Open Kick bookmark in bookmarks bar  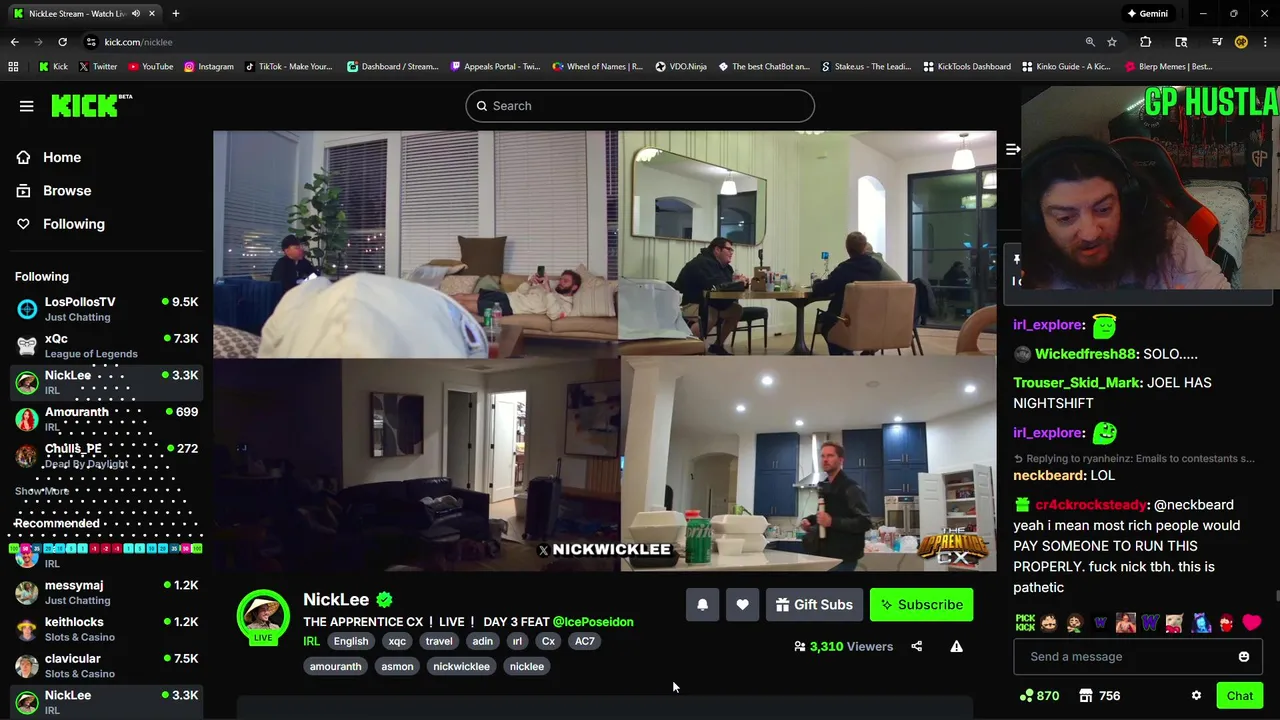(53, 67)
